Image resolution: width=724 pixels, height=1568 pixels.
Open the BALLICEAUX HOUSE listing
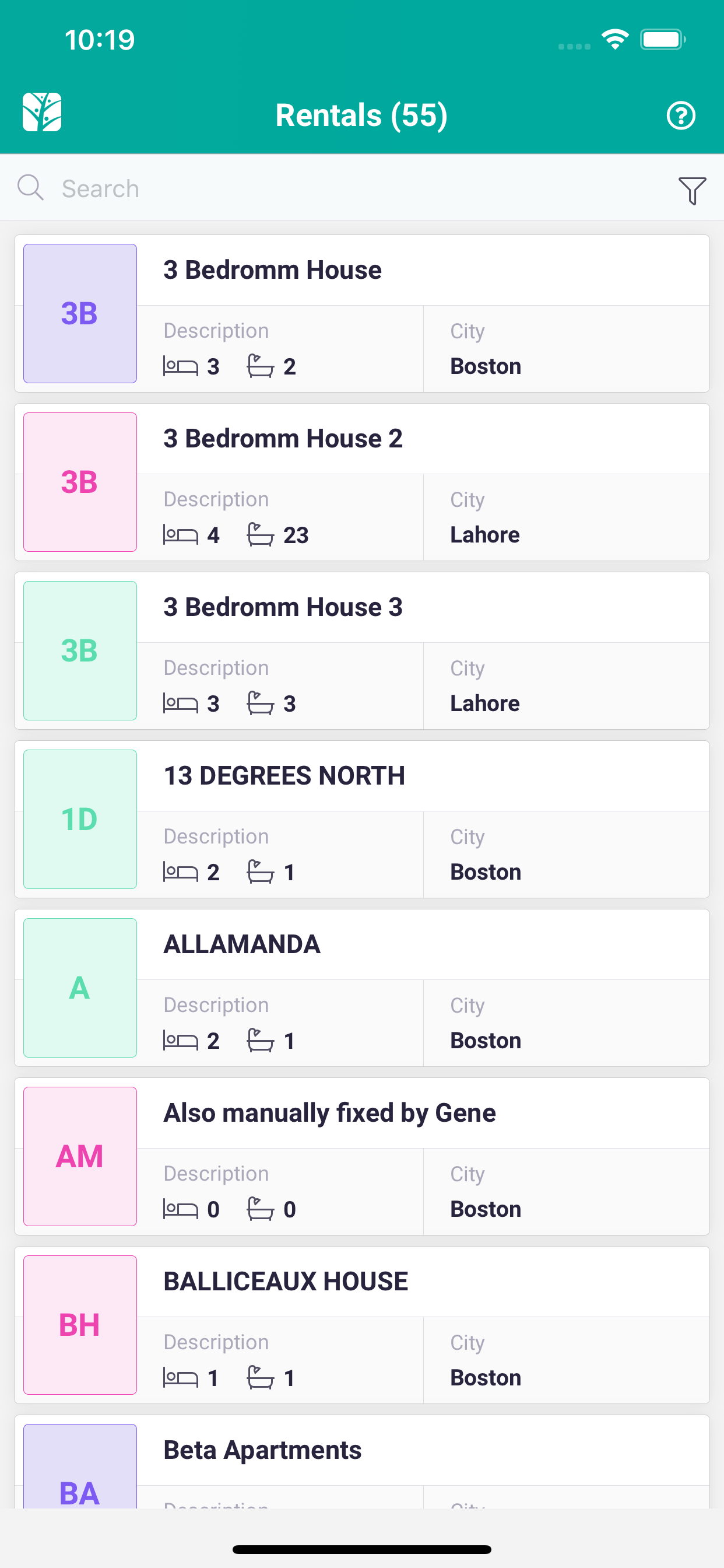pos(362,1325)
